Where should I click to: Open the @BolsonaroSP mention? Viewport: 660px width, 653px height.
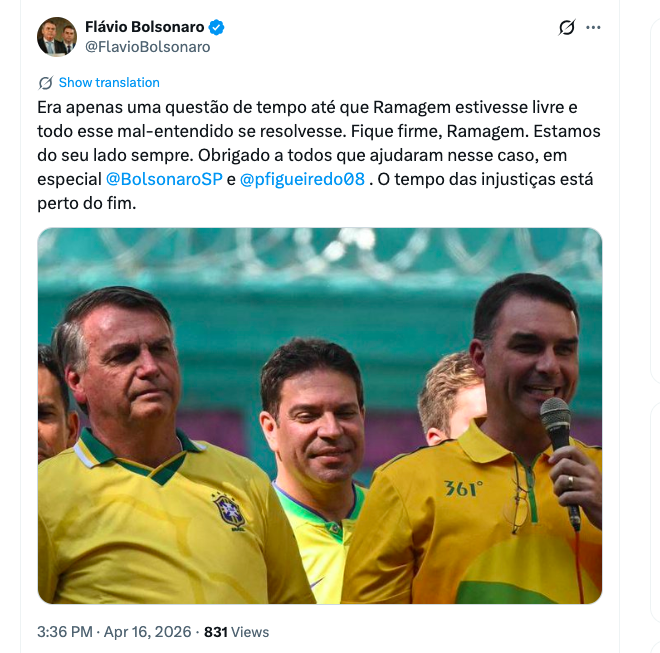point(164,179)
